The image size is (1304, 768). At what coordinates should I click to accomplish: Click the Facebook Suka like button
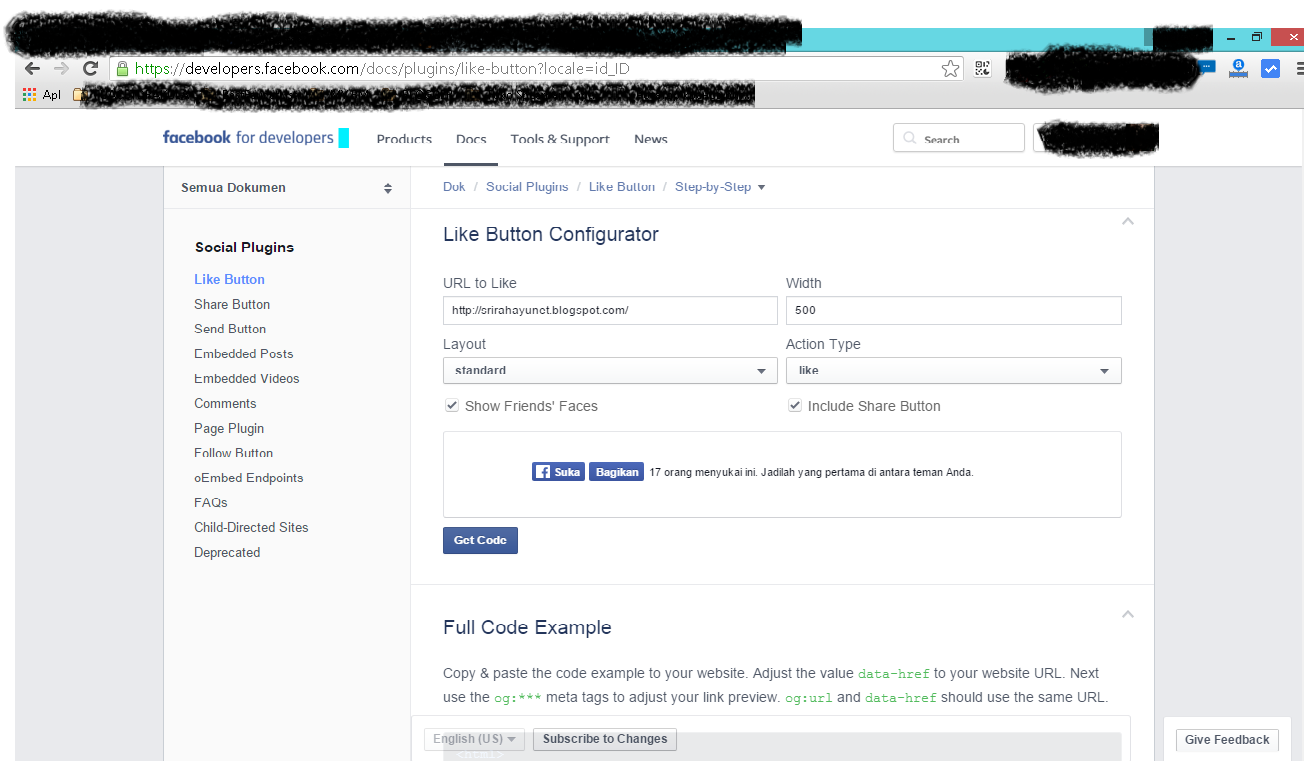coord(558,472)
